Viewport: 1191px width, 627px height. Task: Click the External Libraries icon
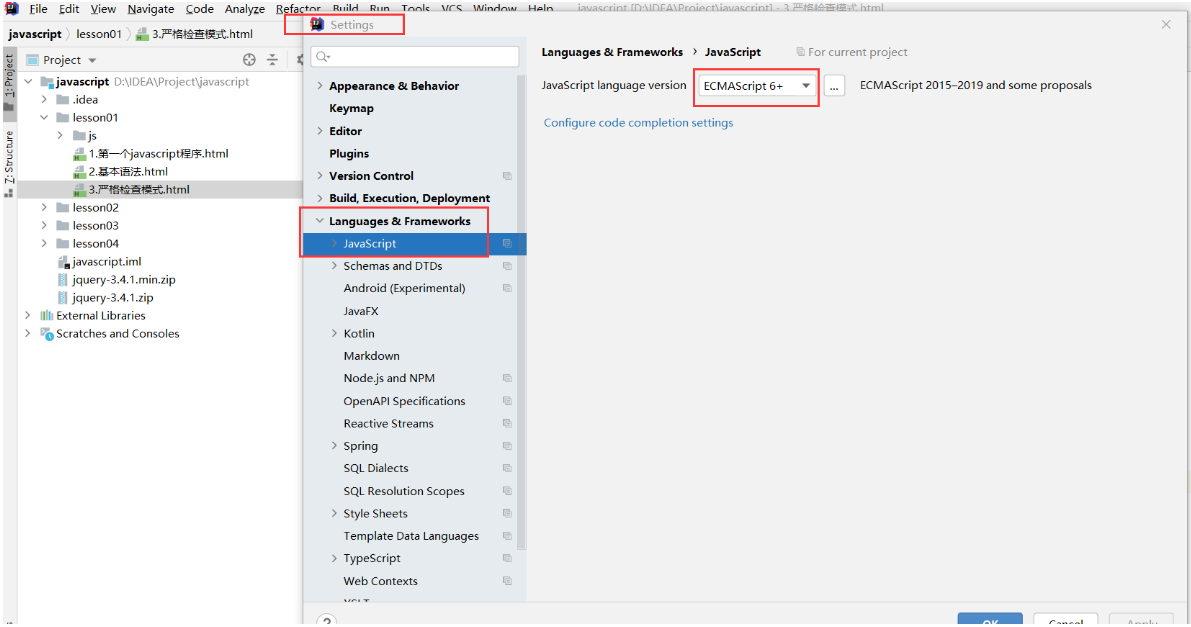pos(46,315)
